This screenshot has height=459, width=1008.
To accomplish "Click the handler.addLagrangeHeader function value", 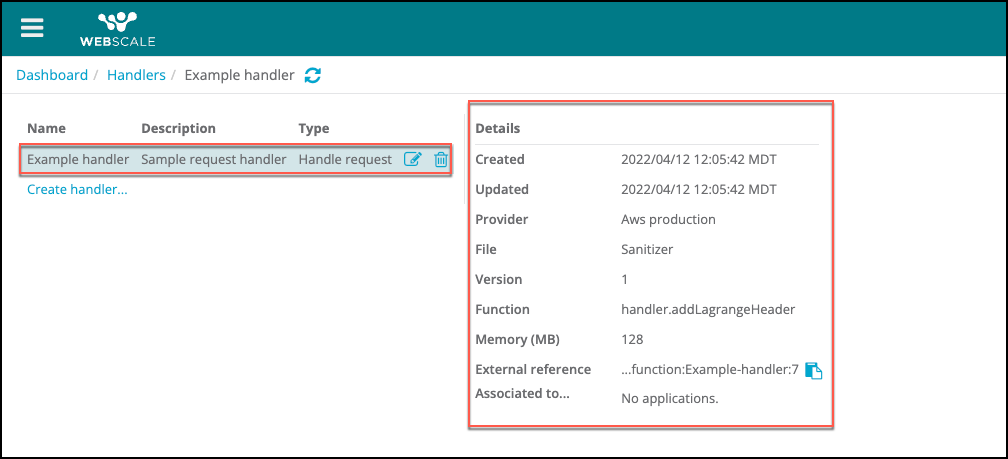I will click(708, 309).
